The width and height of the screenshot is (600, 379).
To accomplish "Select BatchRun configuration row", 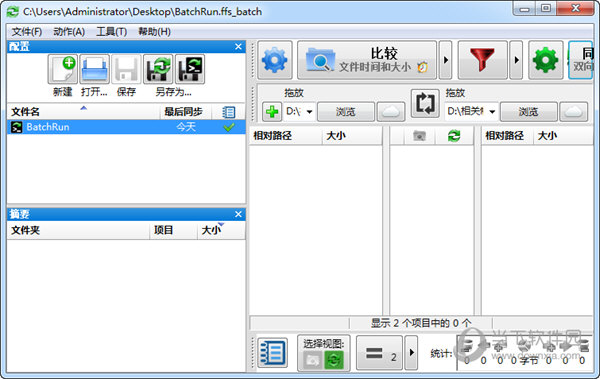I will coord(126,127).
